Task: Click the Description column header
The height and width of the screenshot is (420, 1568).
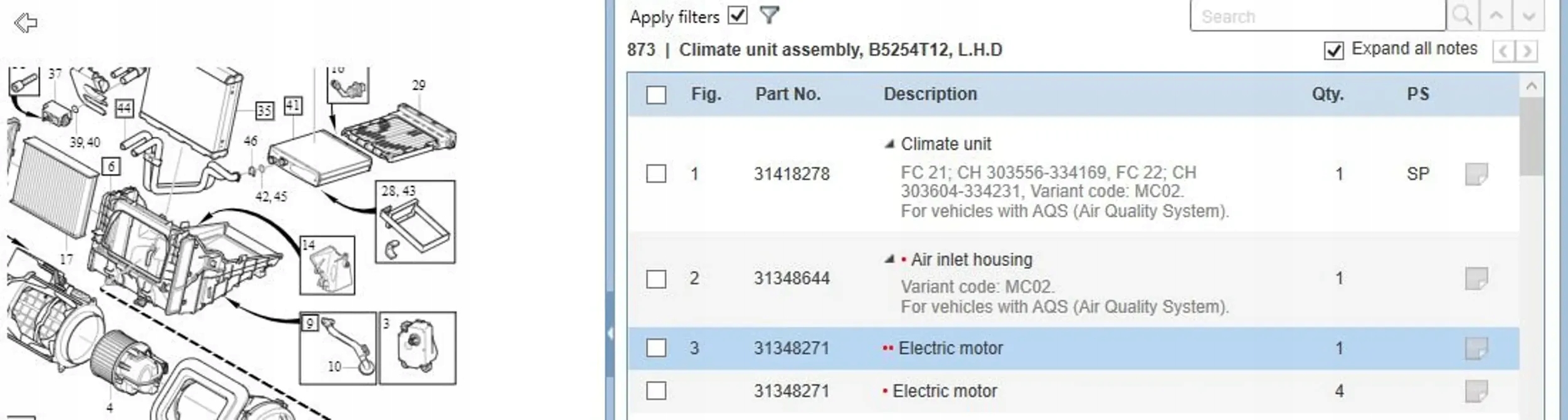Action: click(x=930, y=94)
